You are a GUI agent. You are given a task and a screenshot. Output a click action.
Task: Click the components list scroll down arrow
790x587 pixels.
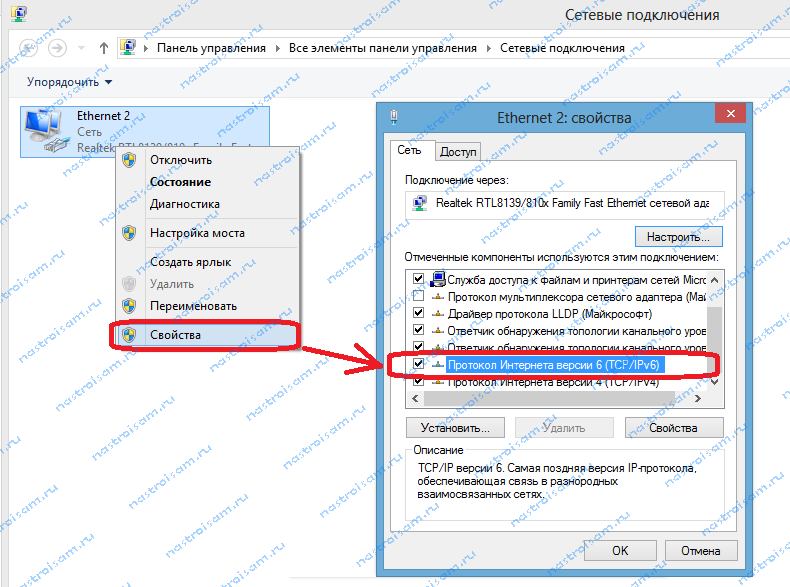(x=715, y=382)
